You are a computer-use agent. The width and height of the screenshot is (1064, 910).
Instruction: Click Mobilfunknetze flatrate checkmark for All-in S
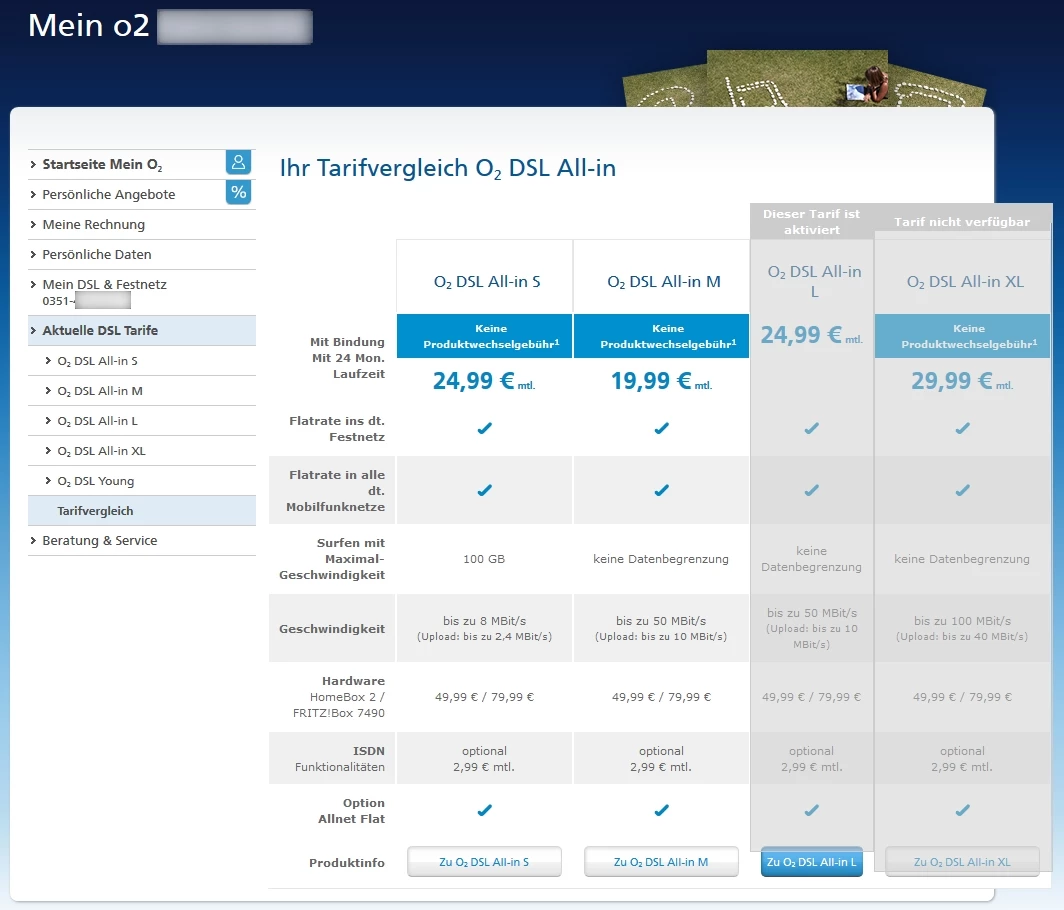click(x=484, y=490)
